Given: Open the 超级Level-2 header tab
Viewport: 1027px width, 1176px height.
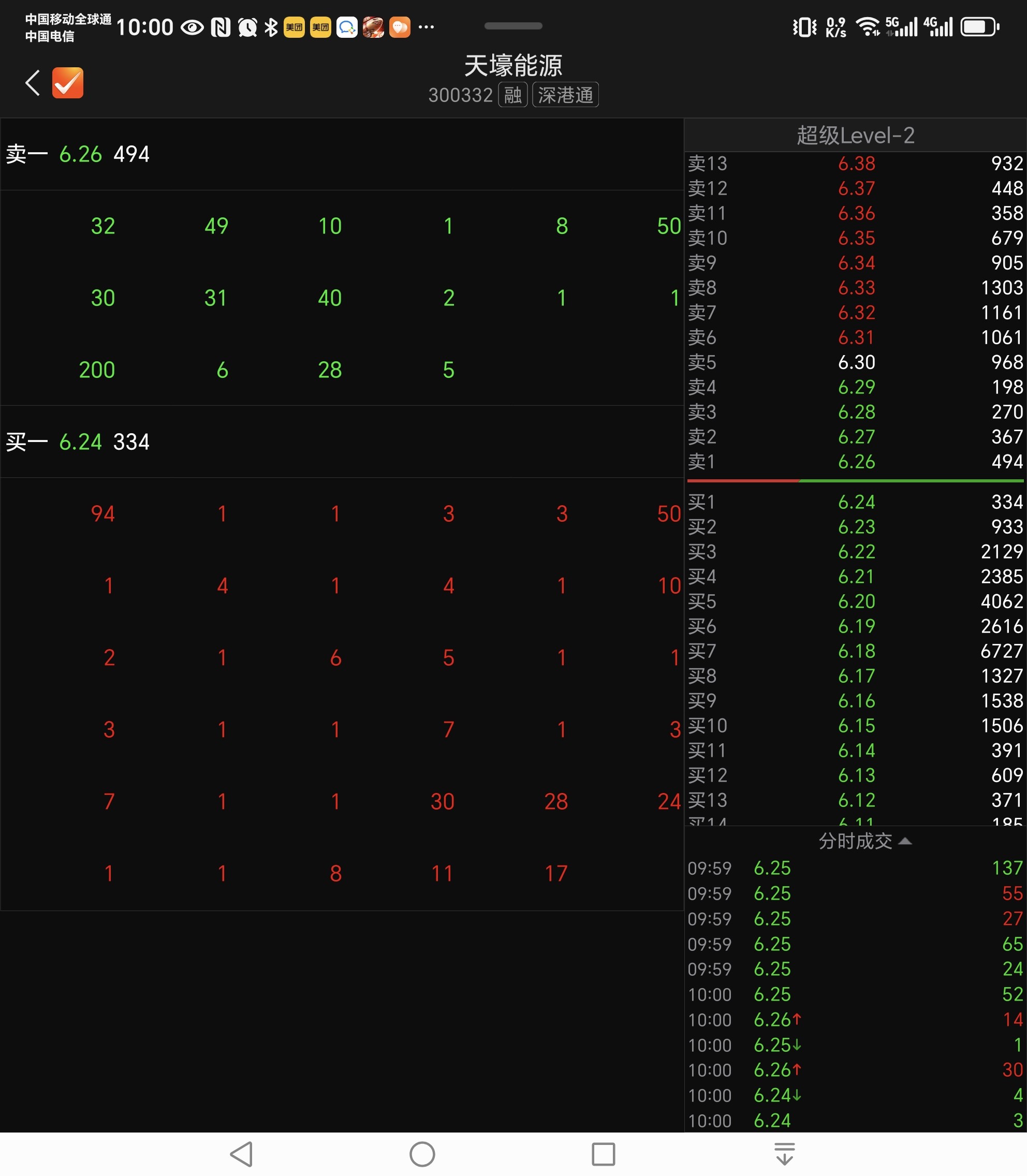Looking at the screenshot, I should 855,135.
